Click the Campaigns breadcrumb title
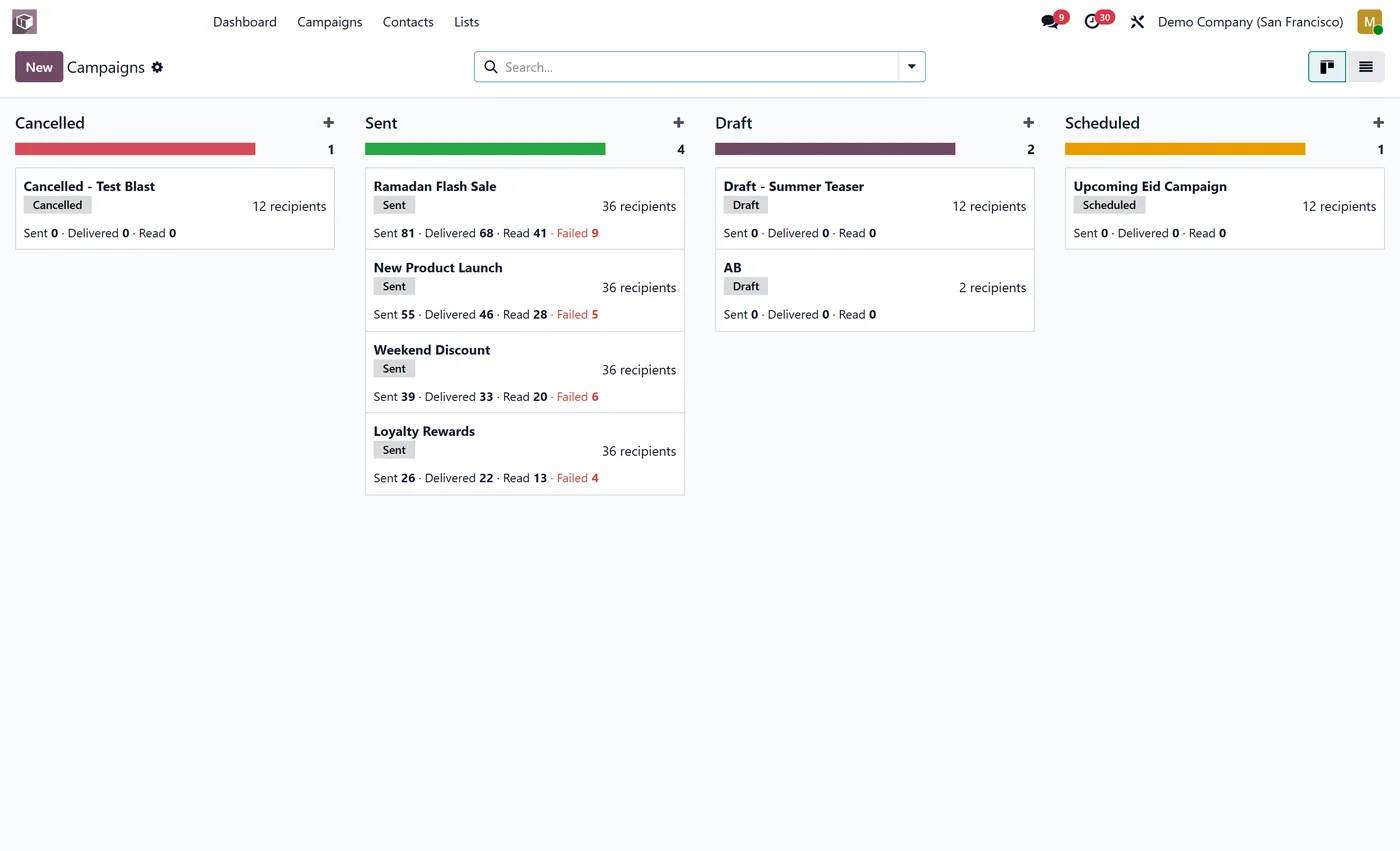This screenshot has height=851, width=1400. [106, 67]
